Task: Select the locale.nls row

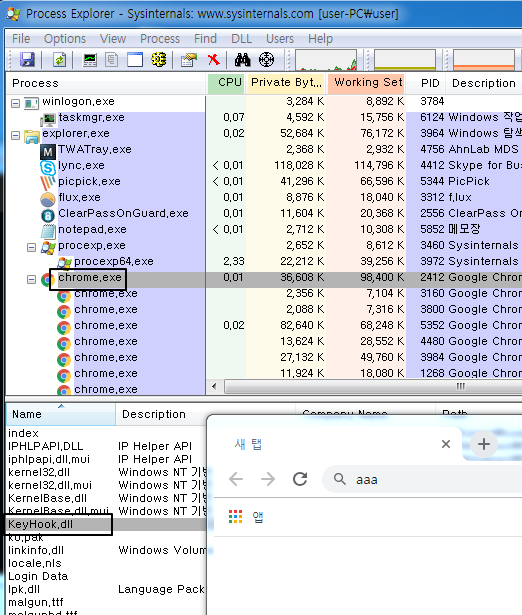Action: (x=107, y=563)
